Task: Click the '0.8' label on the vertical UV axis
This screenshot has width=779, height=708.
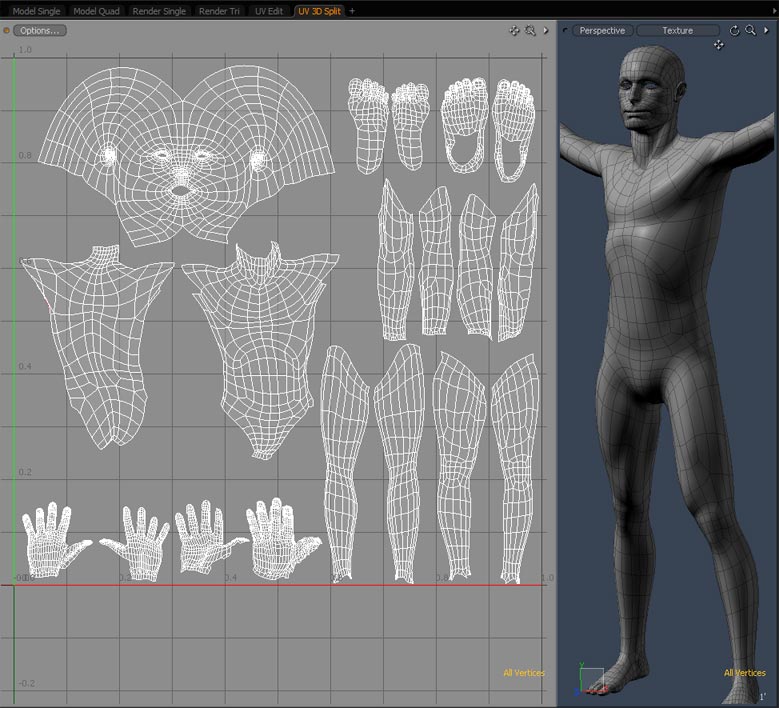Action: (25, 155)
